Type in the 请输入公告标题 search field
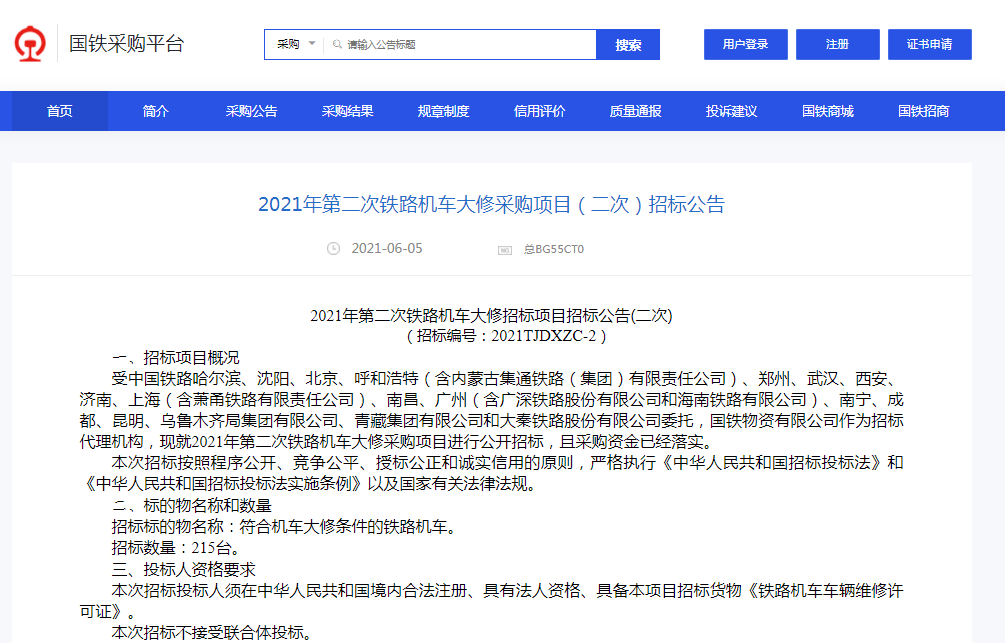The height and width of the screenshot is (643, 1005). [465, 45]
